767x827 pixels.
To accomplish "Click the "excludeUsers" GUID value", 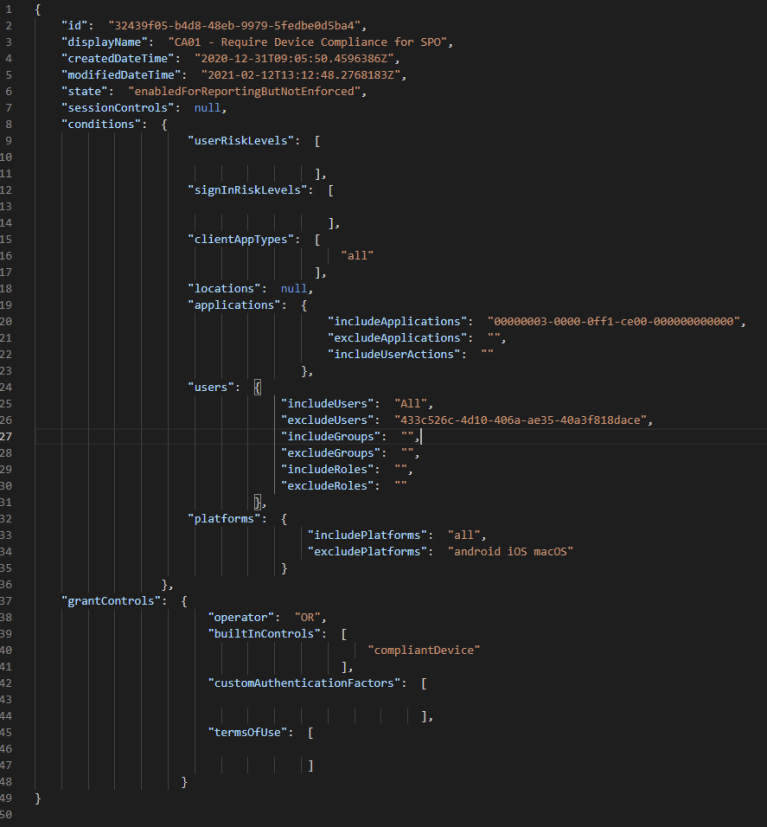I will pos(523,420).
